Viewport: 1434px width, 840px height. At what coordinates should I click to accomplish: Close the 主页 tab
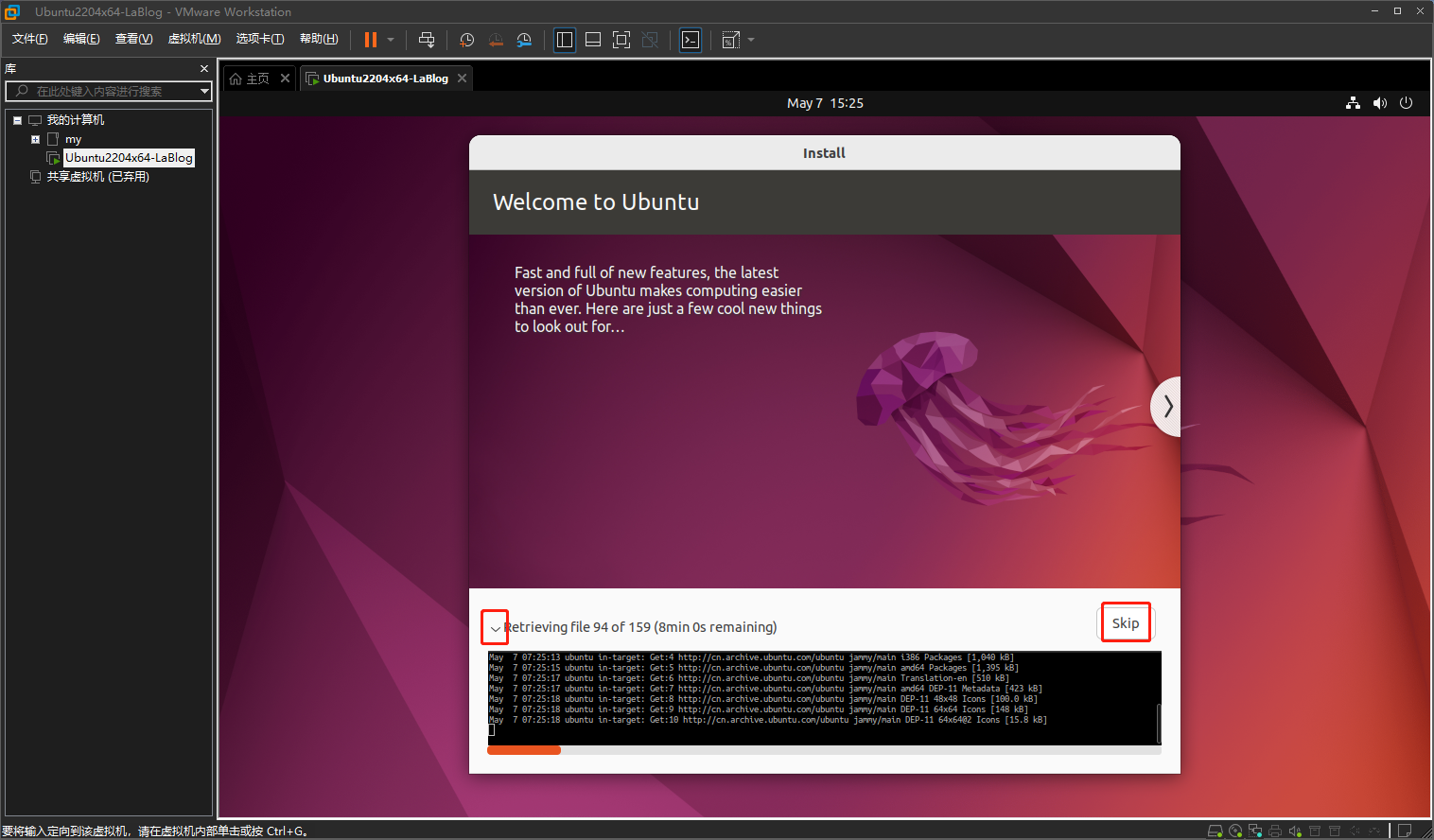pyautogui.click(x=285, y=79)
